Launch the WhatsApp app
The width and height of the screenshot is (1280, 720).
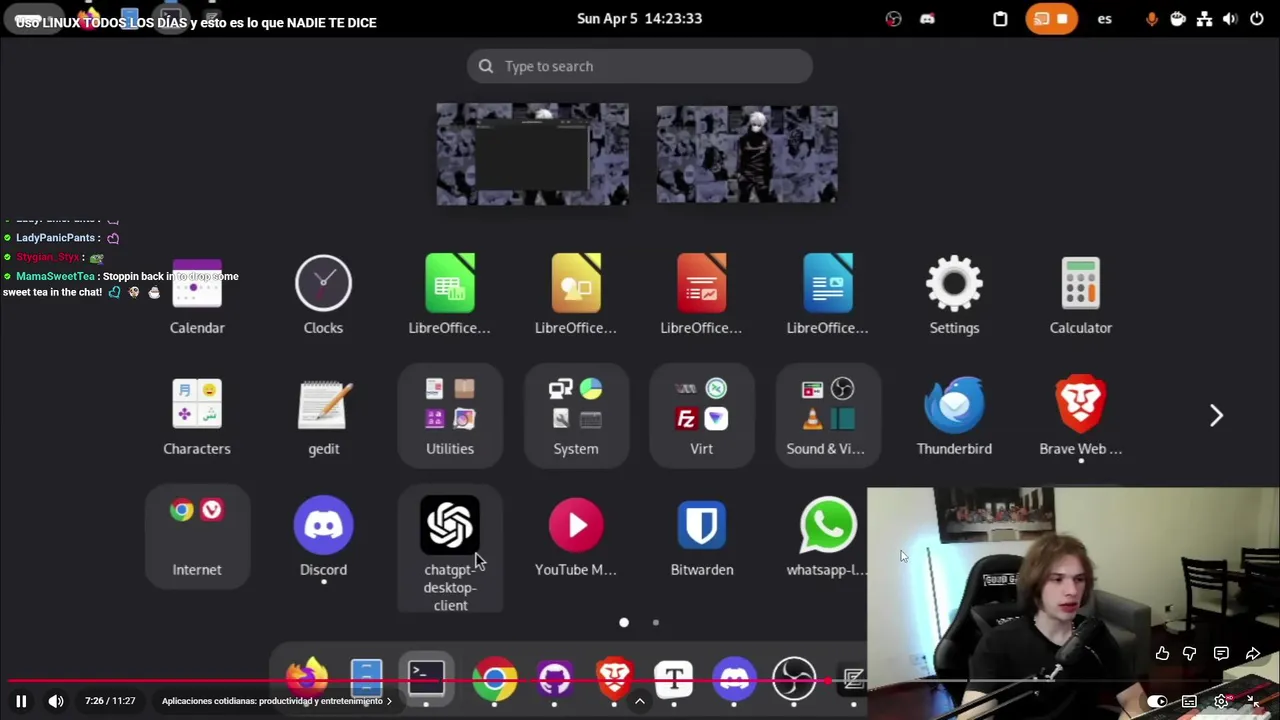(x=827, y=537)
